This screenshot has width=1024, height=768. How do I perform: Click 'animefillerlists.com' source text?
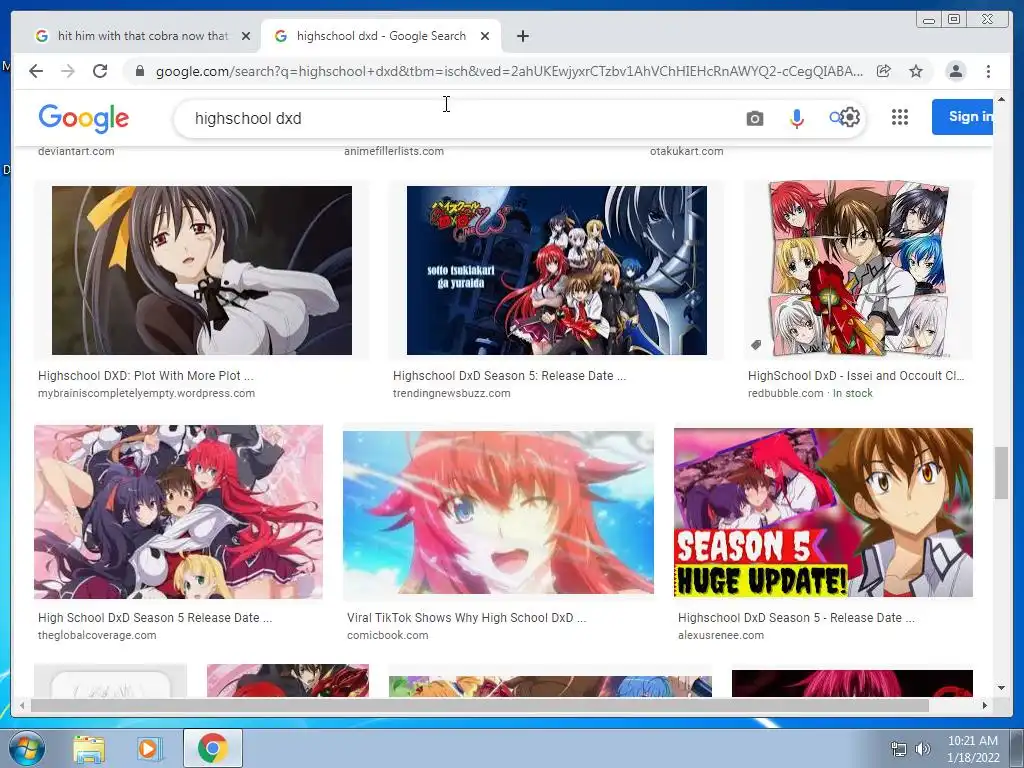[394, 151]
